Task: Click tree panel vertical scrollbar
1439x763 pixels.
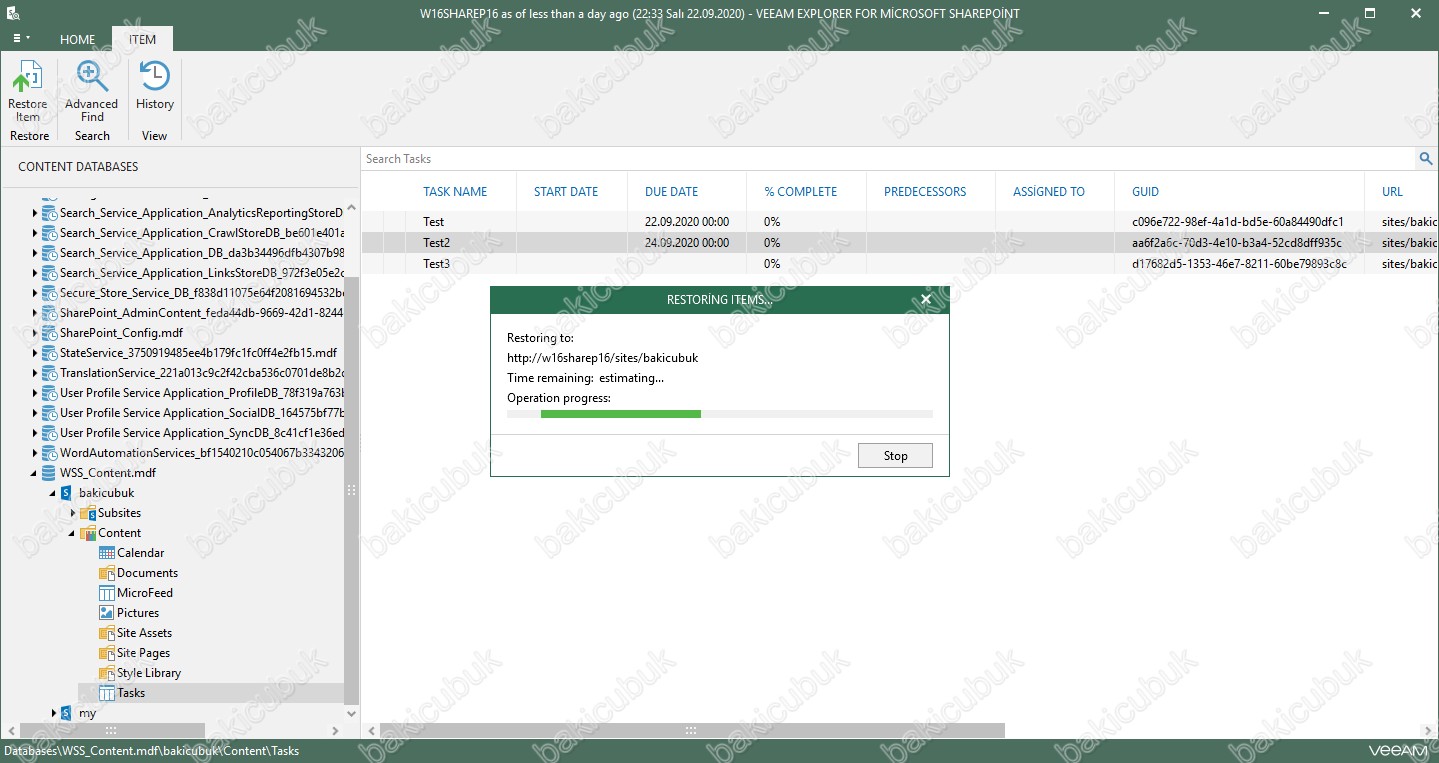Action: click(351, 490)
